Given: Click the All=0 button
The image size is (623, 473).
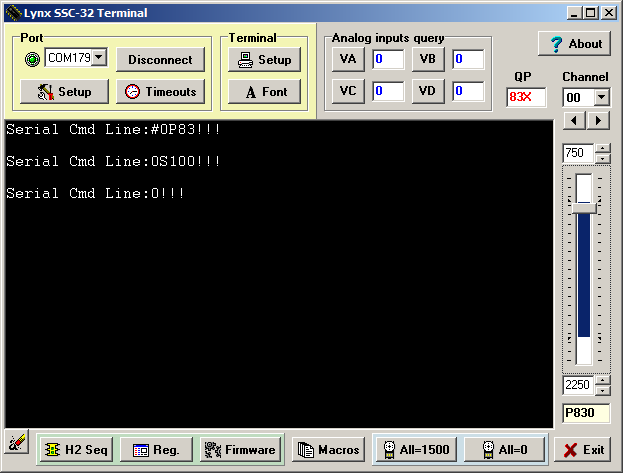Looking at the screenshot, I should (x=504, y=450).
